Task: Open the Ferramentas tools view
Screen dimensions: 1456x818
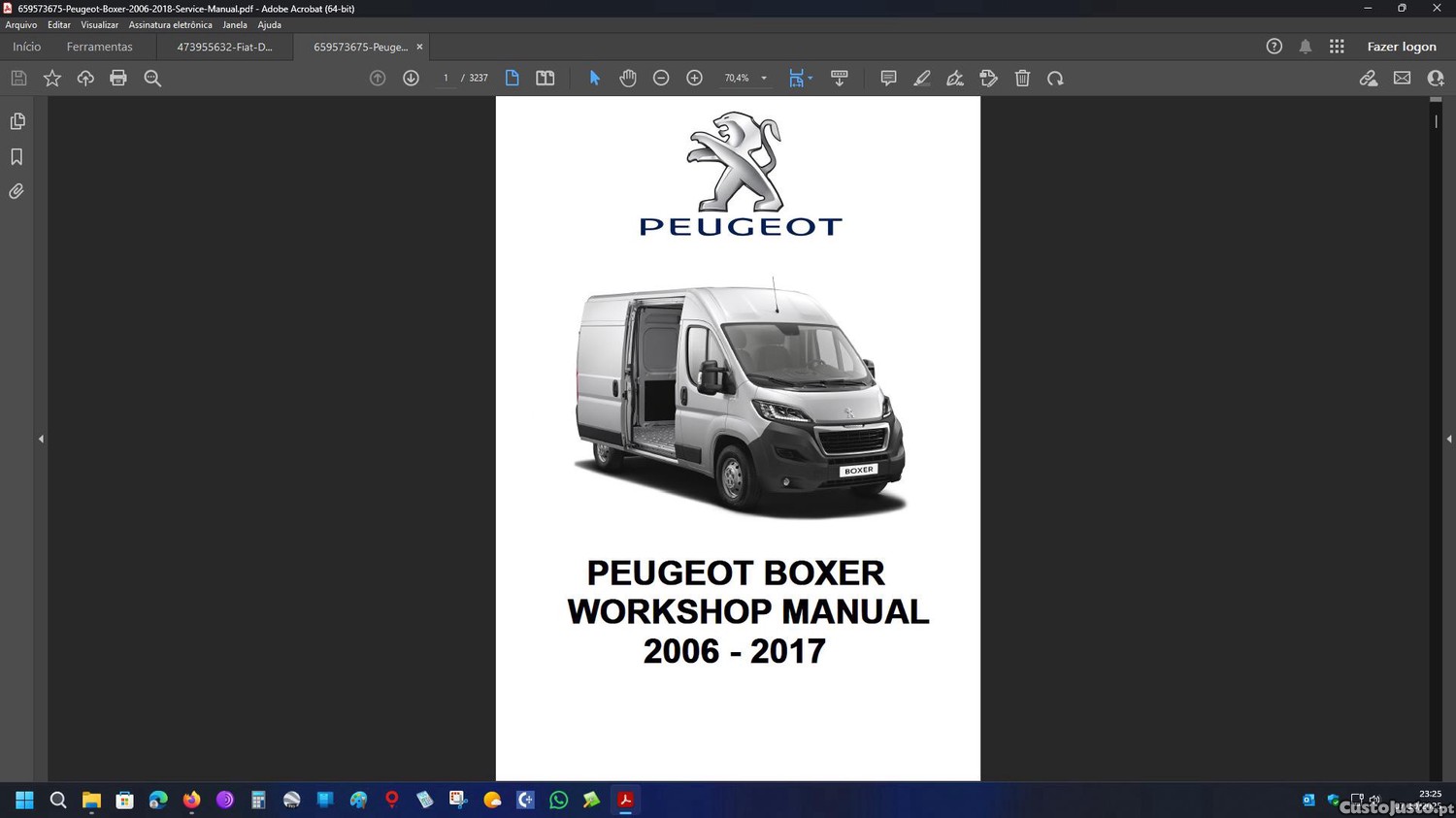Action: [x=99, y=47]
